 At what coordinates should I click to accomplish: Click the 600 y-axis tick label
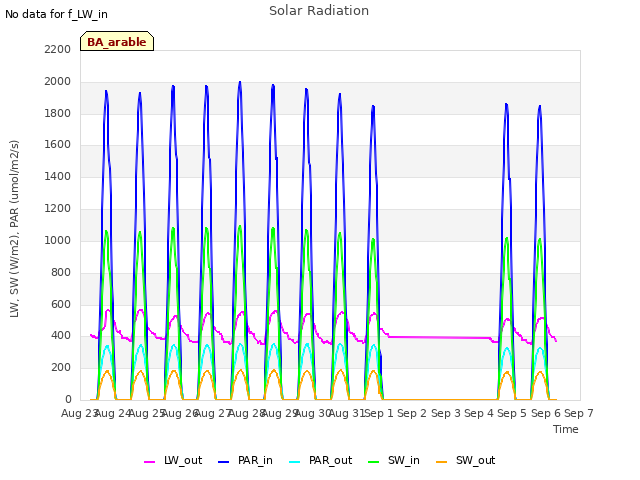tap(61, 304)
